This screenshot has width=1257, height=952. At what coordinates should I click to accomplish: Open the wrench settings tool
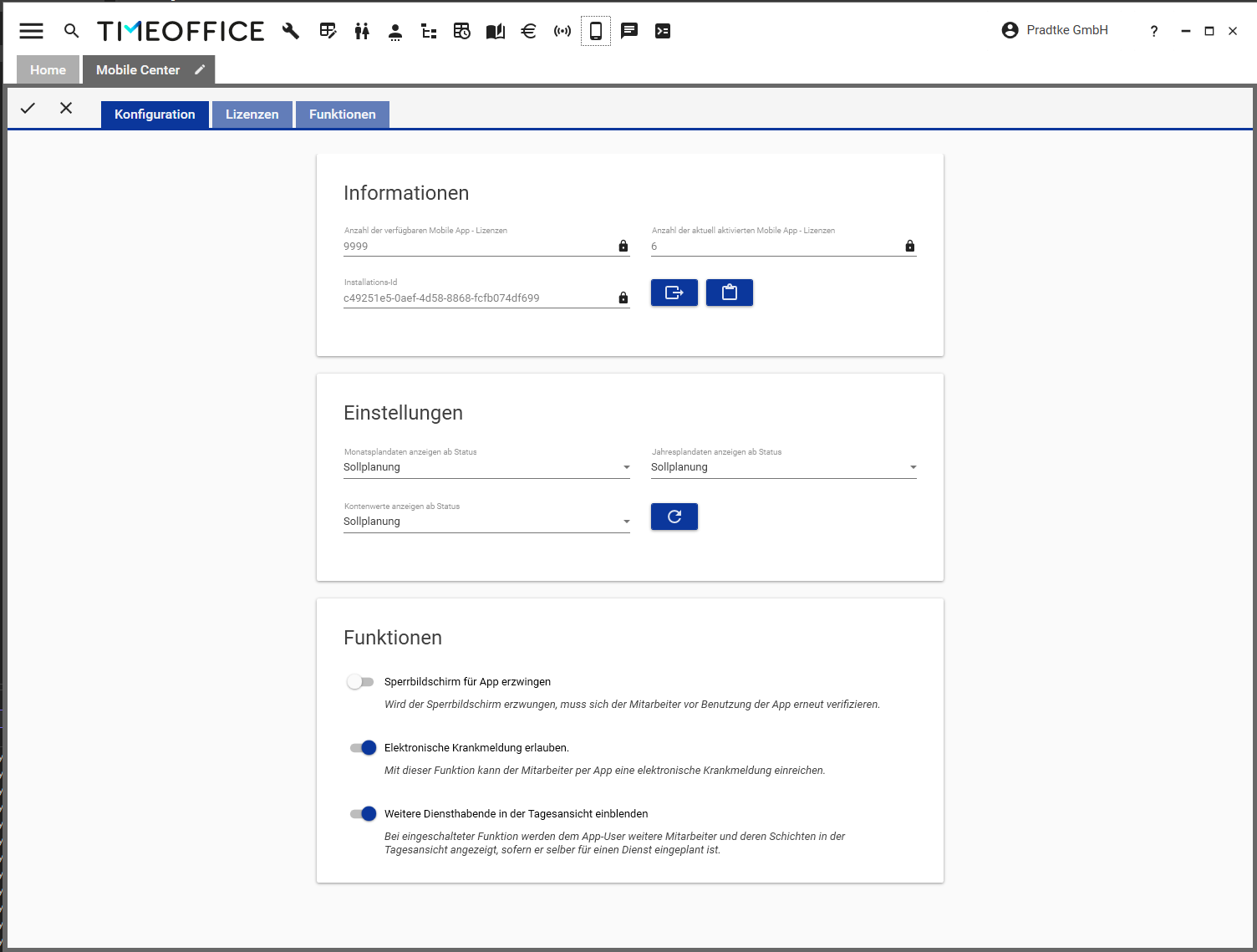(291, 31)
